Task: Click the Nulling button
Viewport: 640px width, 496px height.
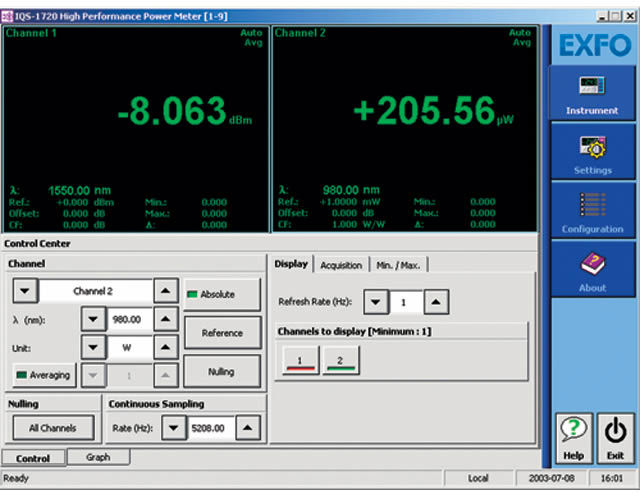Action: (x=222, y=371)
